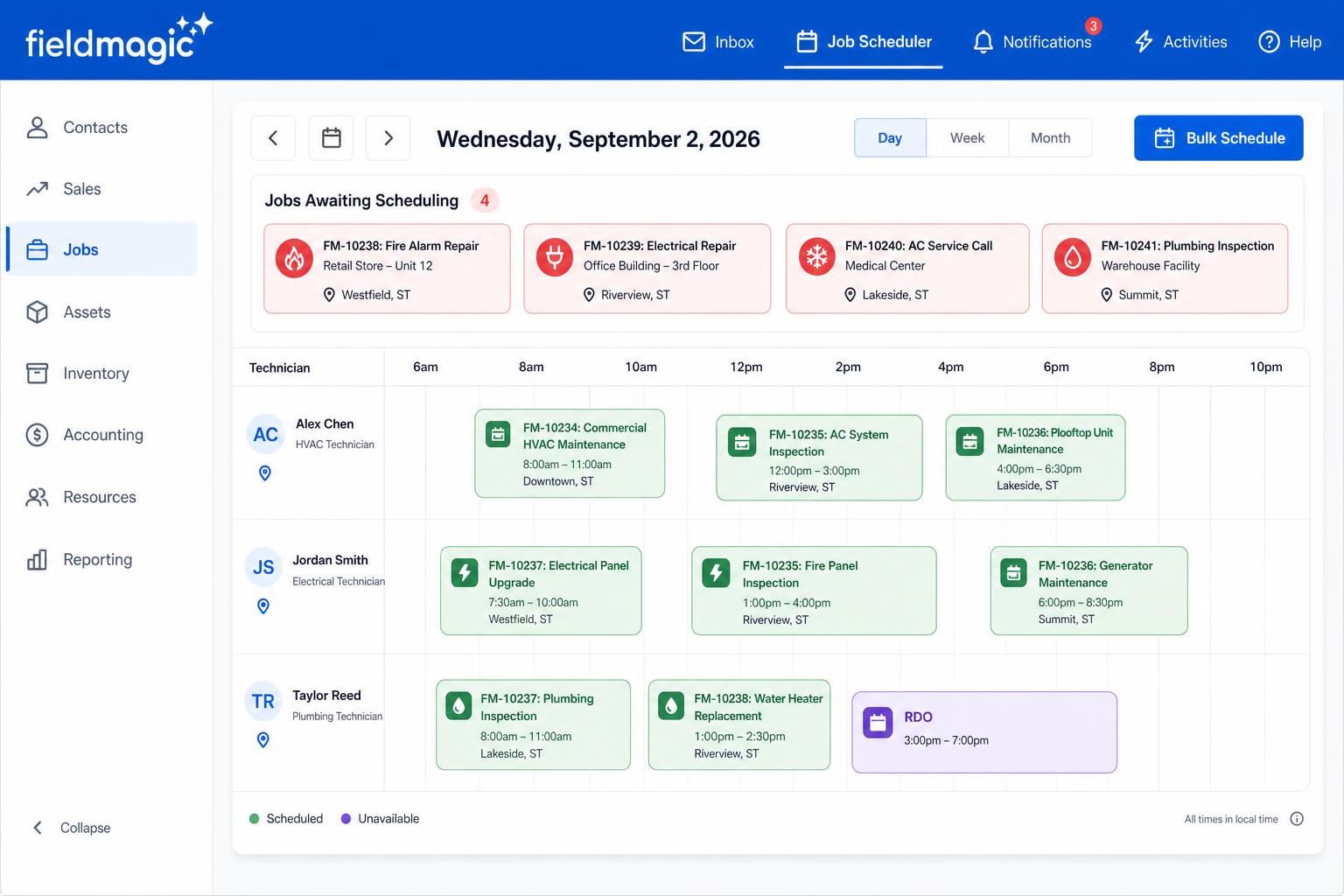
Task: Open the Inbox tab
Action: click(x=718, y=42)
